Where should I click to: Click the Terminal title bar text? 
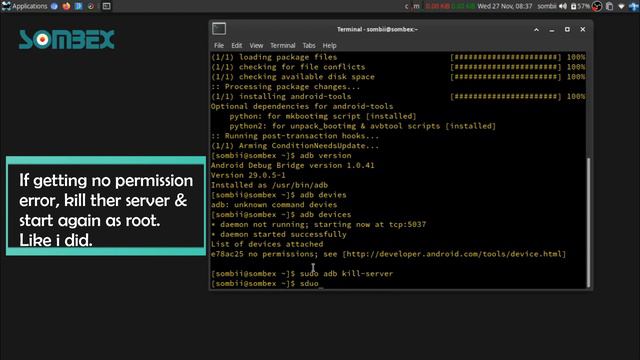[377, 29]
